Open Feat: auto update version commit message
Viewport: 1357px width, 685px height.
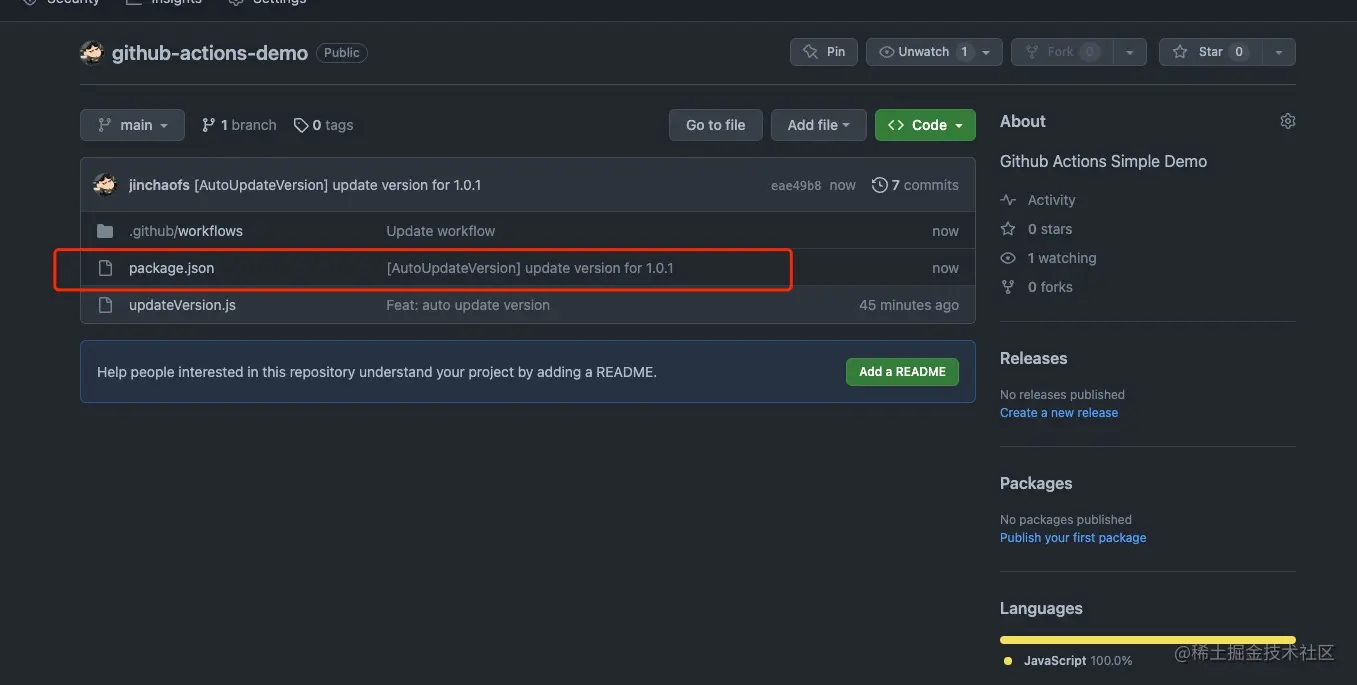[x=468, y=305]
